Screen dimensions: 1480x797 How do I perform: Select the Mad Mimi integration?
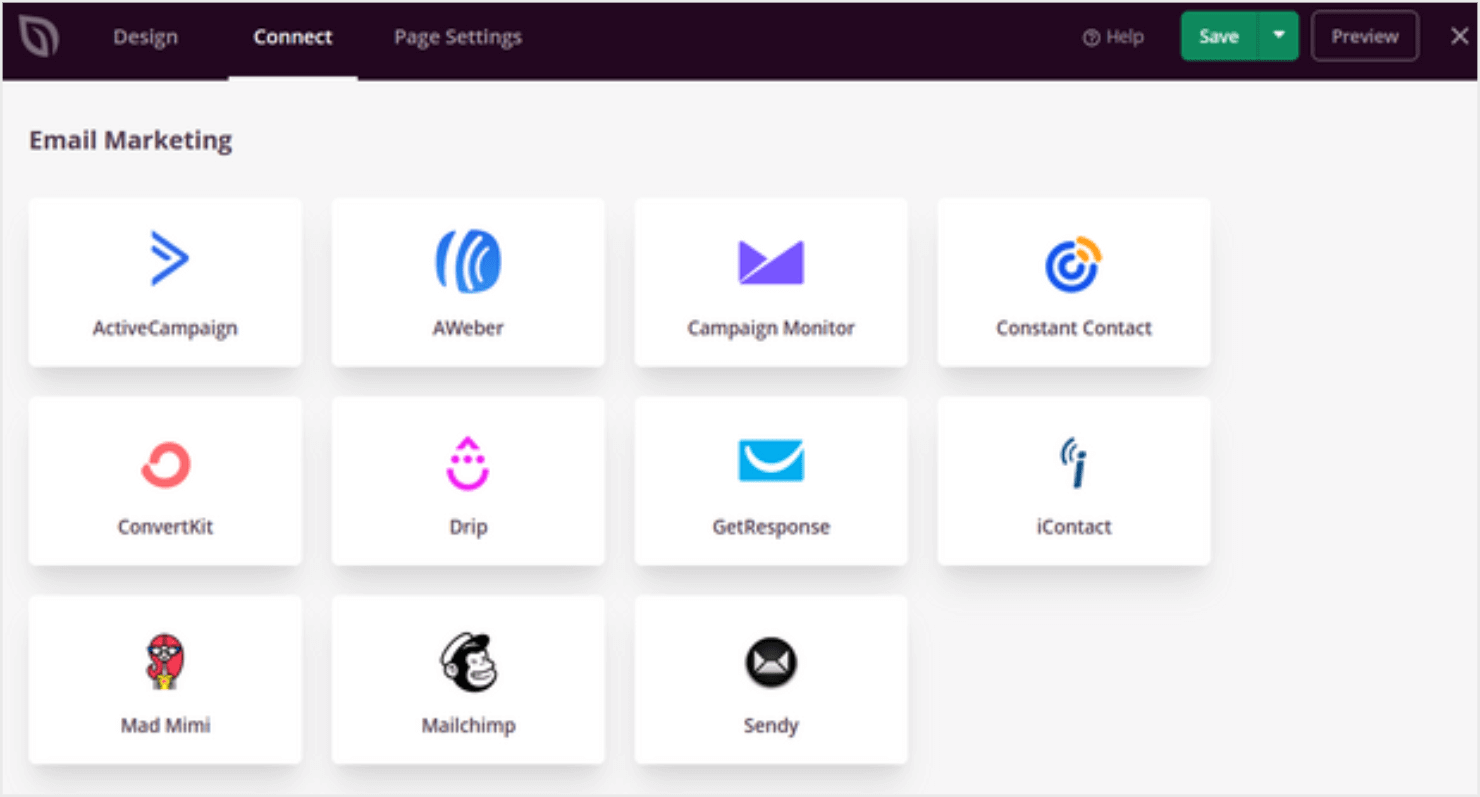coord(165,679)
